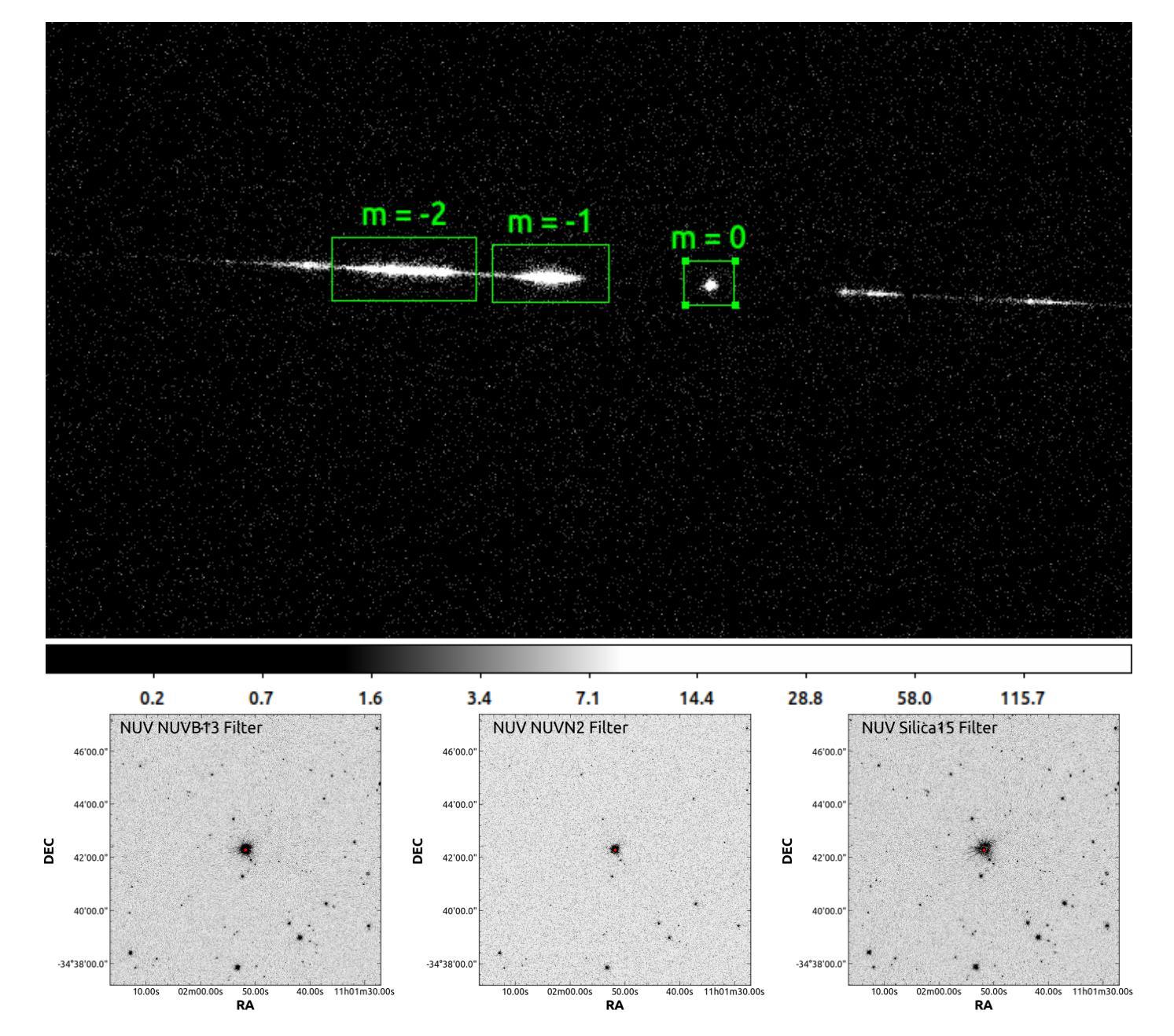Click the "NUV NUVB13 Filter" panel title

click(191, 728)
